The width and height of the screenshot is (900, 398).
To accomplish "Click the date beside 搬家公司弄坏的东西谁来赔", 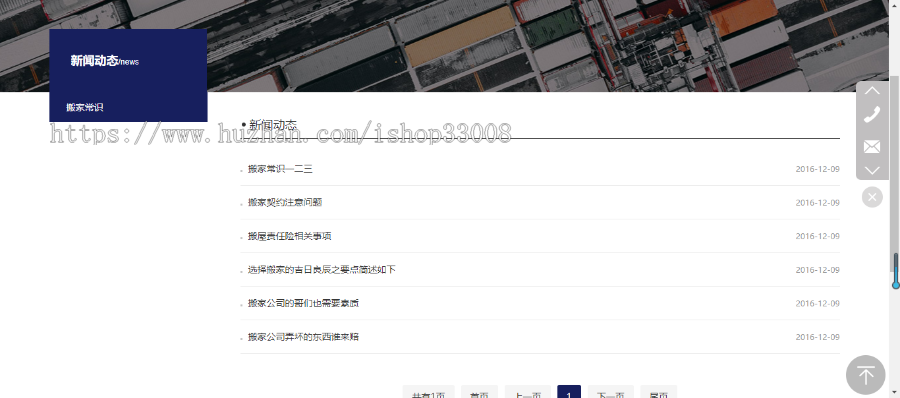I will tap(817, 337).
